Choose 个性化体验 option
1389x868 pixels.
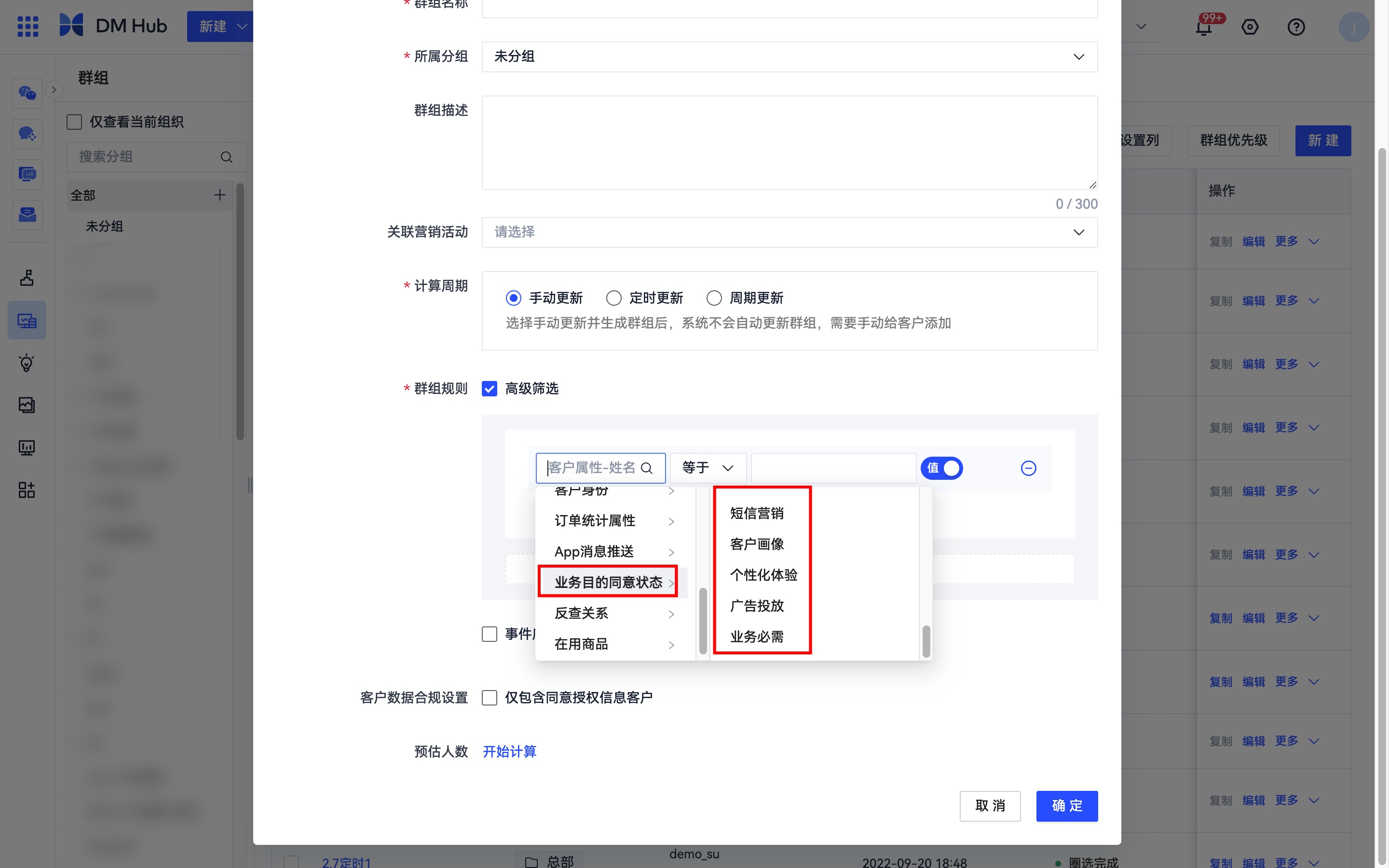[x=764, y=575]
